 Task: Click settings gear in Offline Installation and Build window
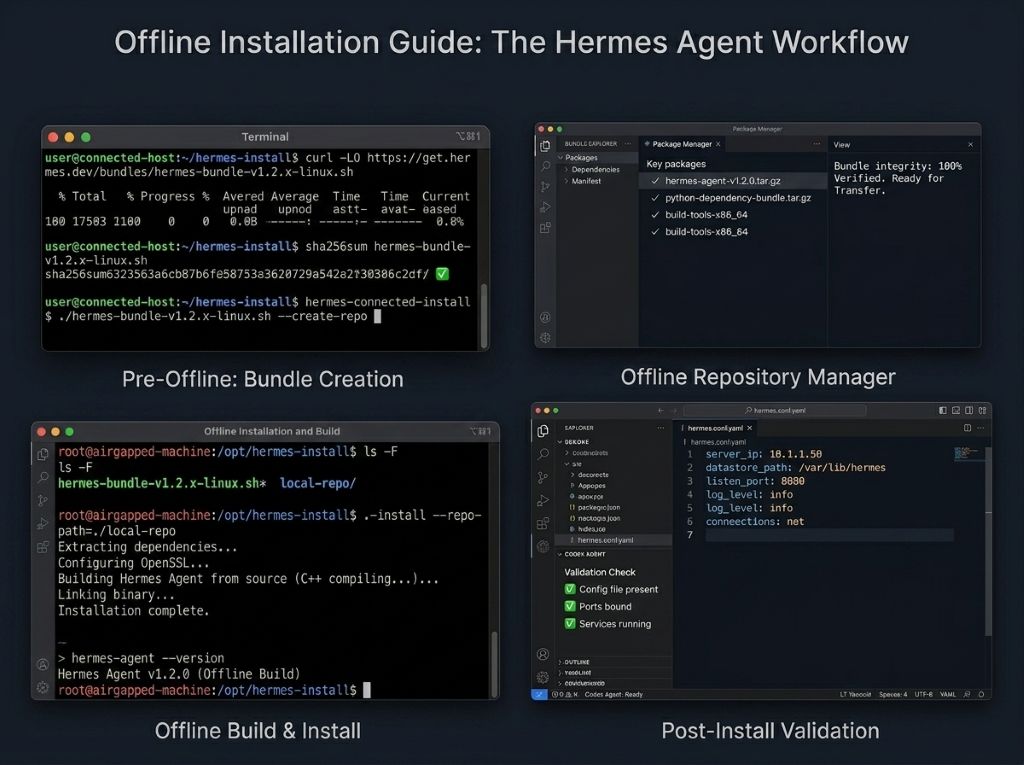43,687
